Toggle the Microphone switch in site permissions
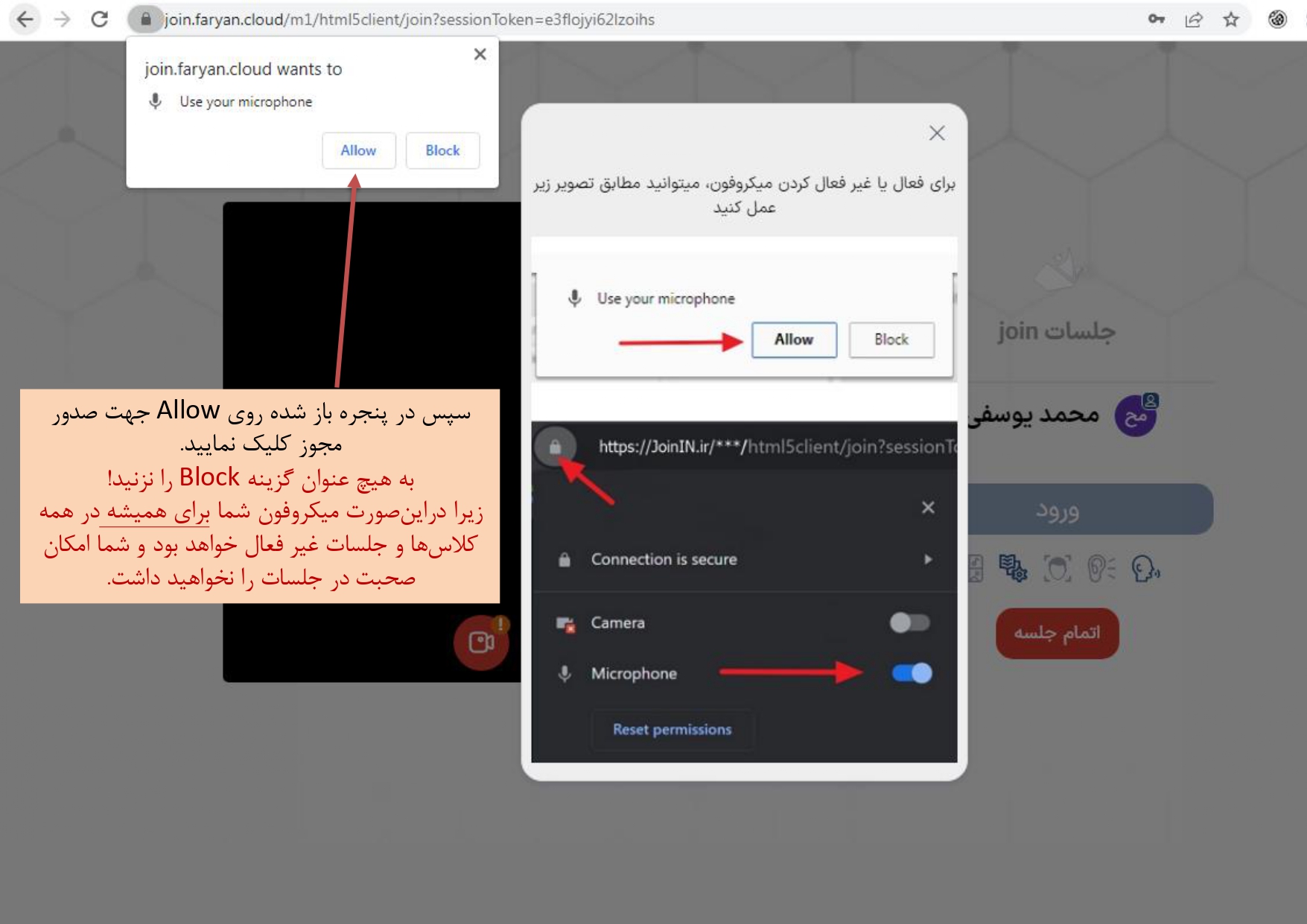The height and width of the screenshot is (924, 1307). (x=912, y=673)
